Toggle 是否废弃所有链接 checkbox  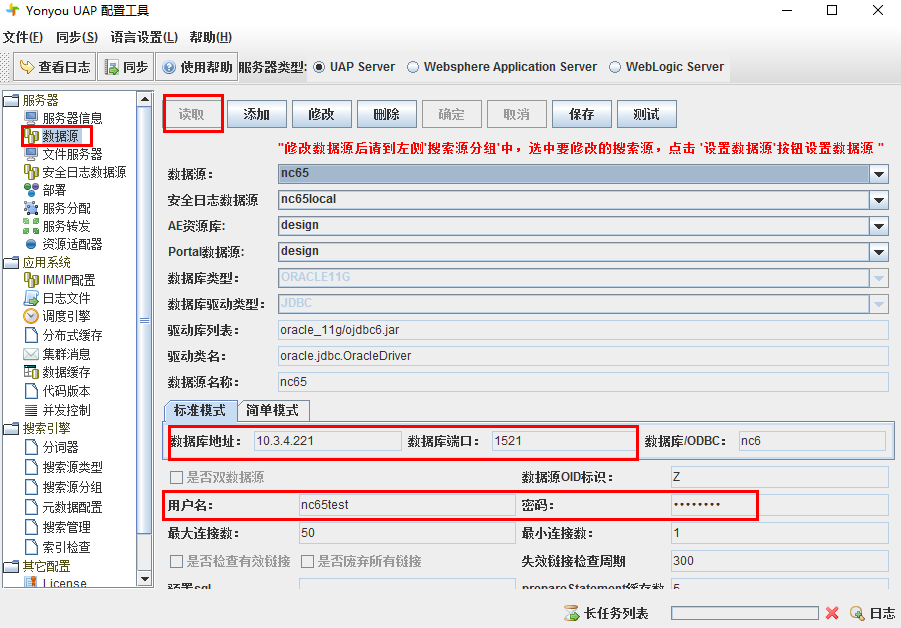(x=307, y=561)
